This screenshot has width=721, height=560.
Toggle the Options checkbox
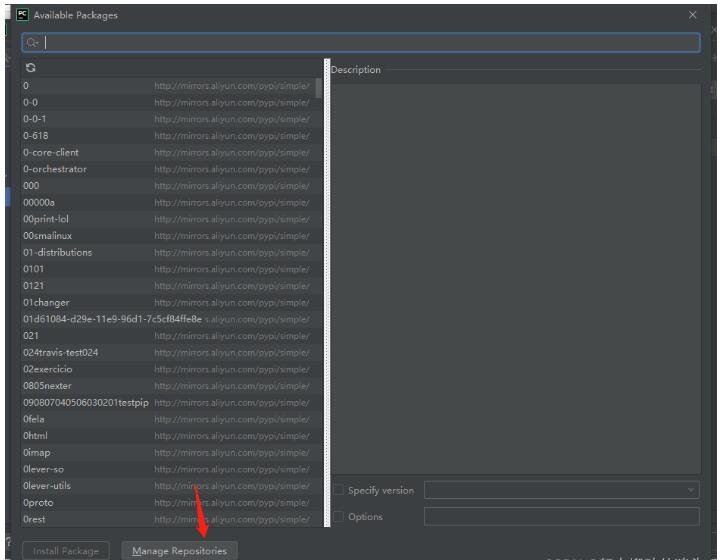(339, 516)
